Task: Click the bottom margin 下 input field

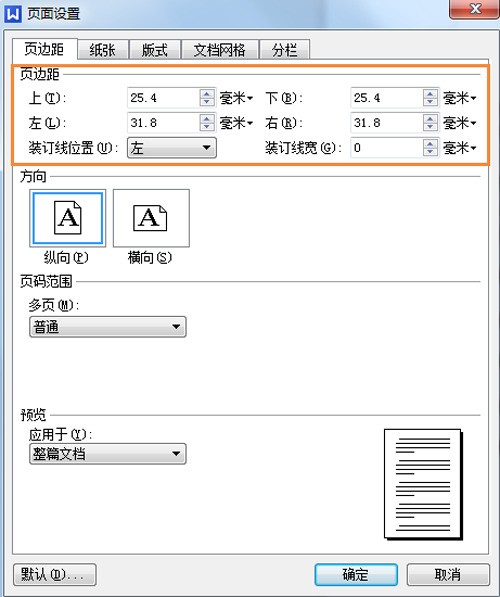Action: (x=387, y=98)
